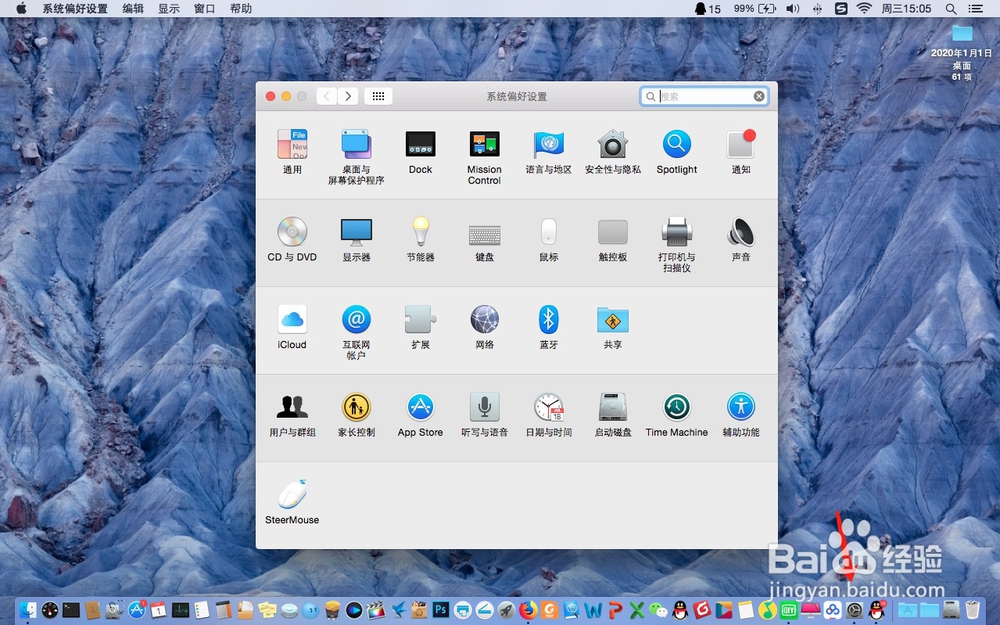The image size is (1000, 625).
Task: Open 辅助功能 (Accessibility) preferences
Action: [740, 415]
